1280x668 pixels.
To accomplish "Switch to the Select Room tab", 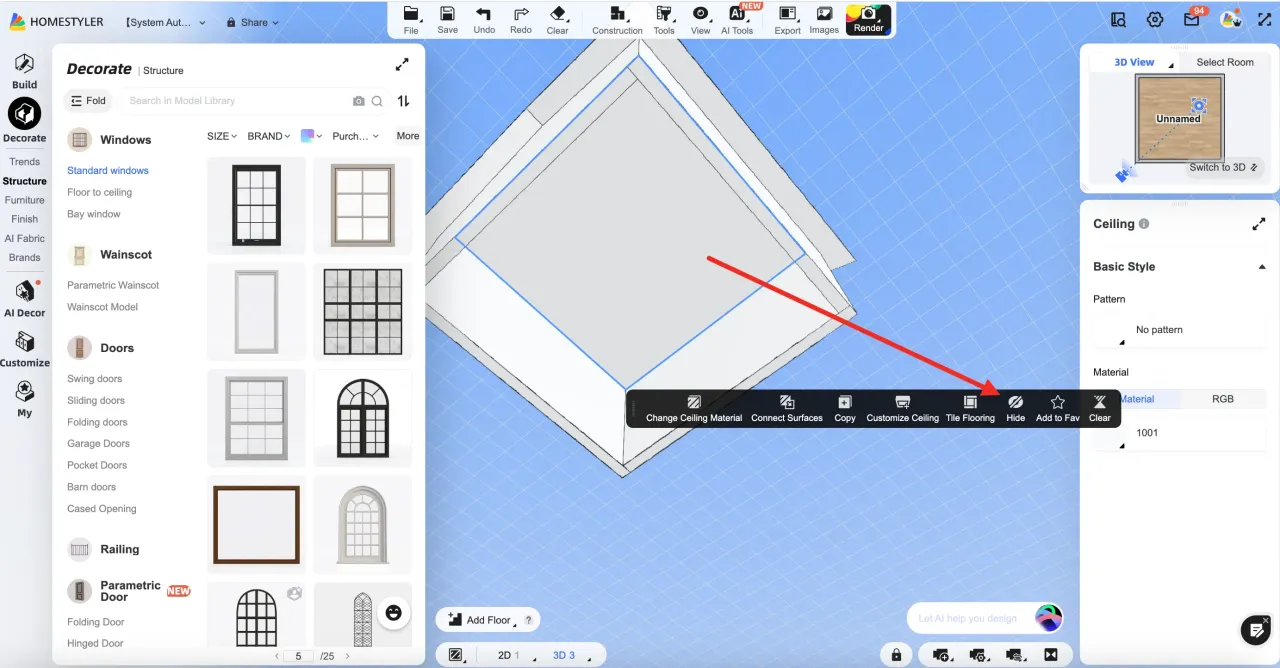I will pyautogui.click(x=1224, y=62).
